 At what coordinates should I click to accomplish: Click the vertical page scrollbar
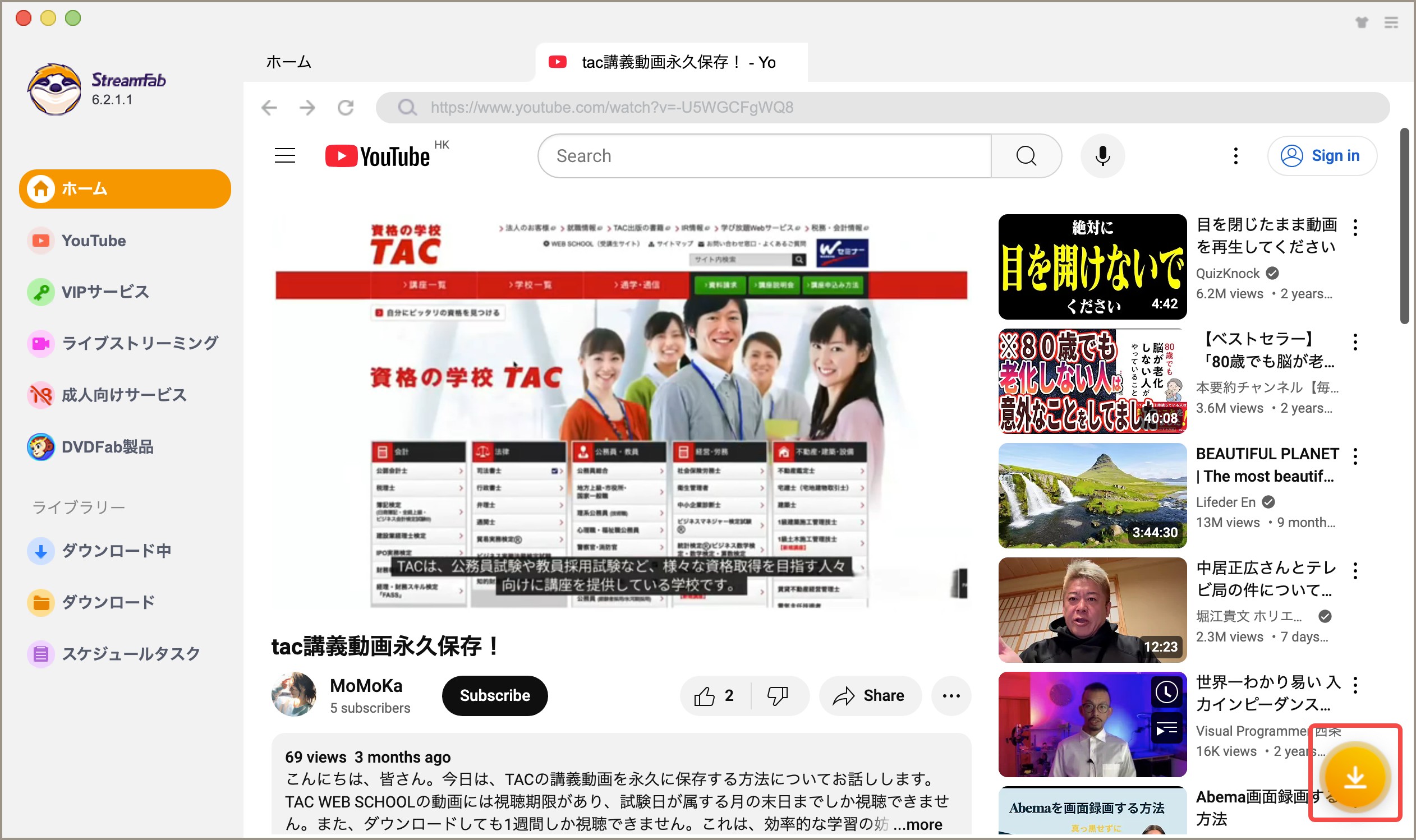point(1405,226)
